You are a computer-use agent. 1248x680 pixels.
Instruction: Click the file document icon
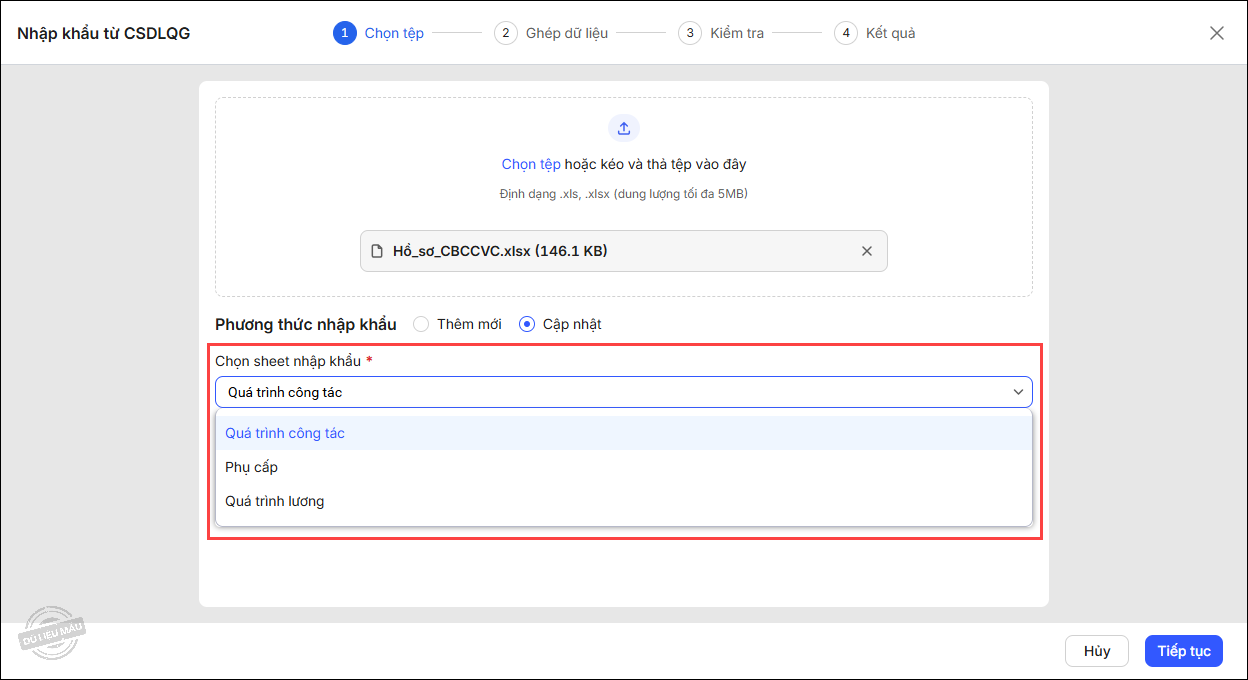(x=377, y=251)
